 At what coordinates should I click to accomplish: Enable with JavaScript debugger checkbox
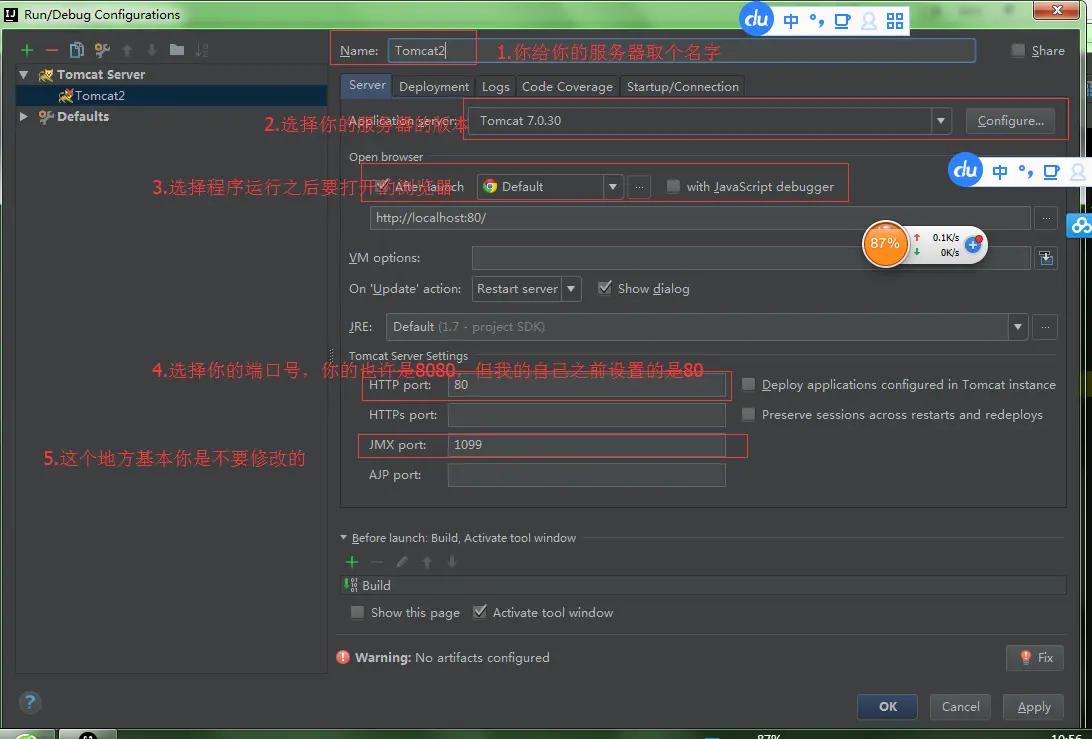click(673, 186)
